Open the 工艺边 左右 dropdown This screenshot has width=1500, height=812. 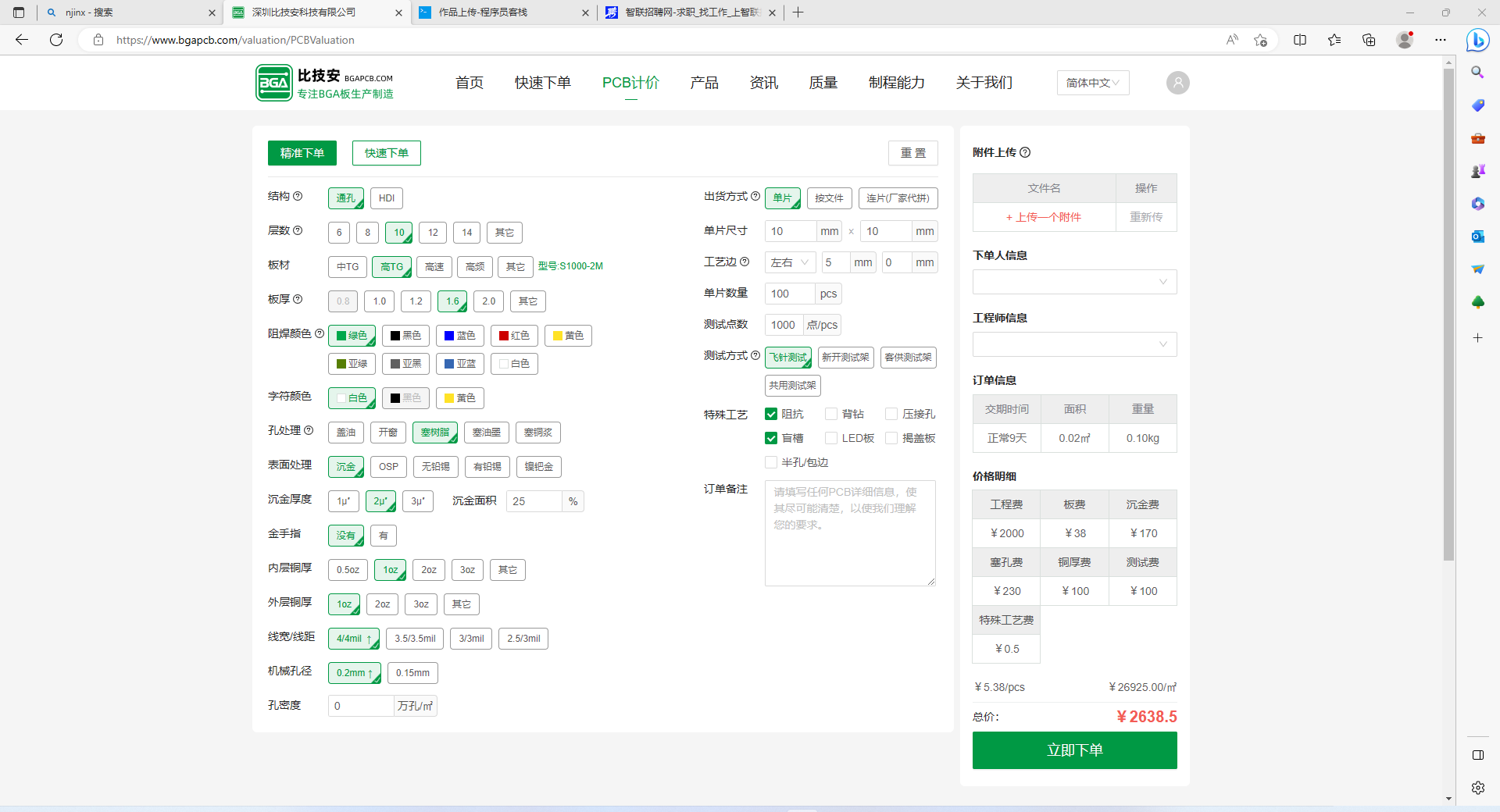pyautogui.click(x=790, y=262)
